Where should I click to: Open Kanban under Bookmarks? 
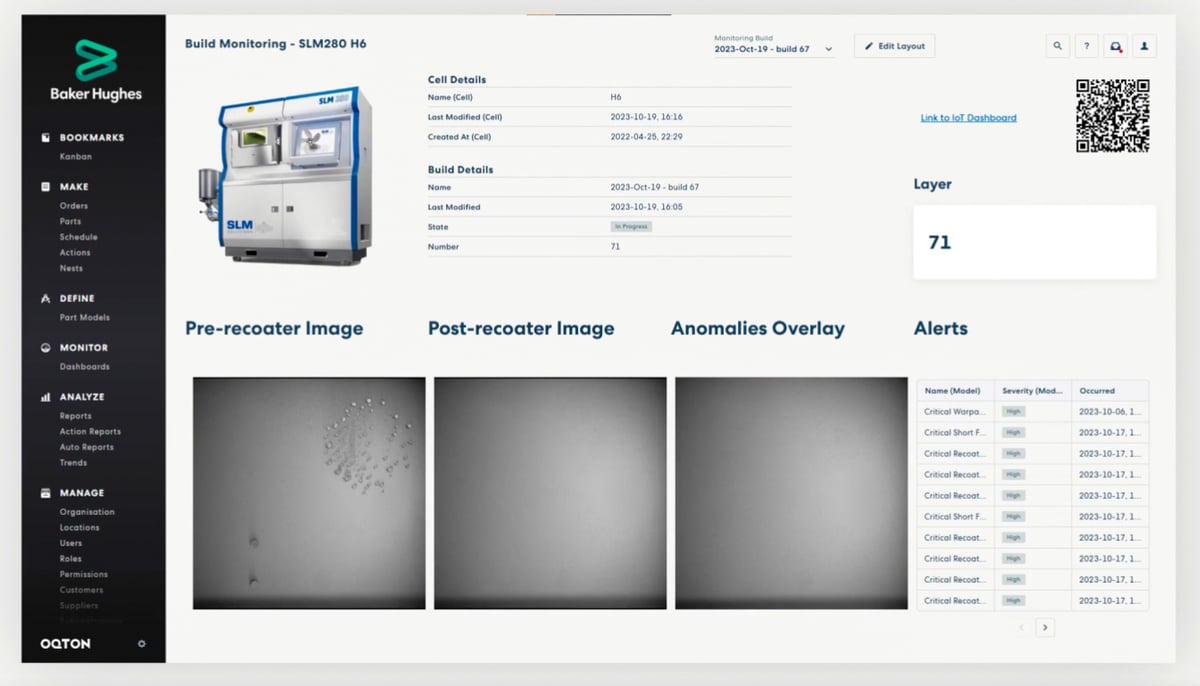click(x=75, y=157)
